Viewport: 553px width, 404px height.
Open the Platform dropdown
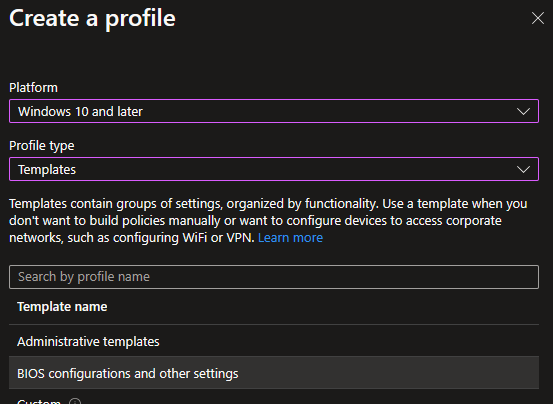274,111
